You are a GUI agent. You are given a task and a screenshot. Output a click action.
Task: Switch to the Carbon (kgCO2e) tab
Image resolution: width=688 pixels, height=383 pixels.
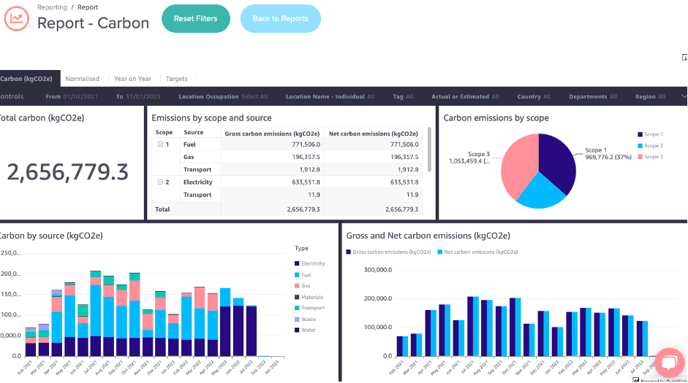coord(29,79)
